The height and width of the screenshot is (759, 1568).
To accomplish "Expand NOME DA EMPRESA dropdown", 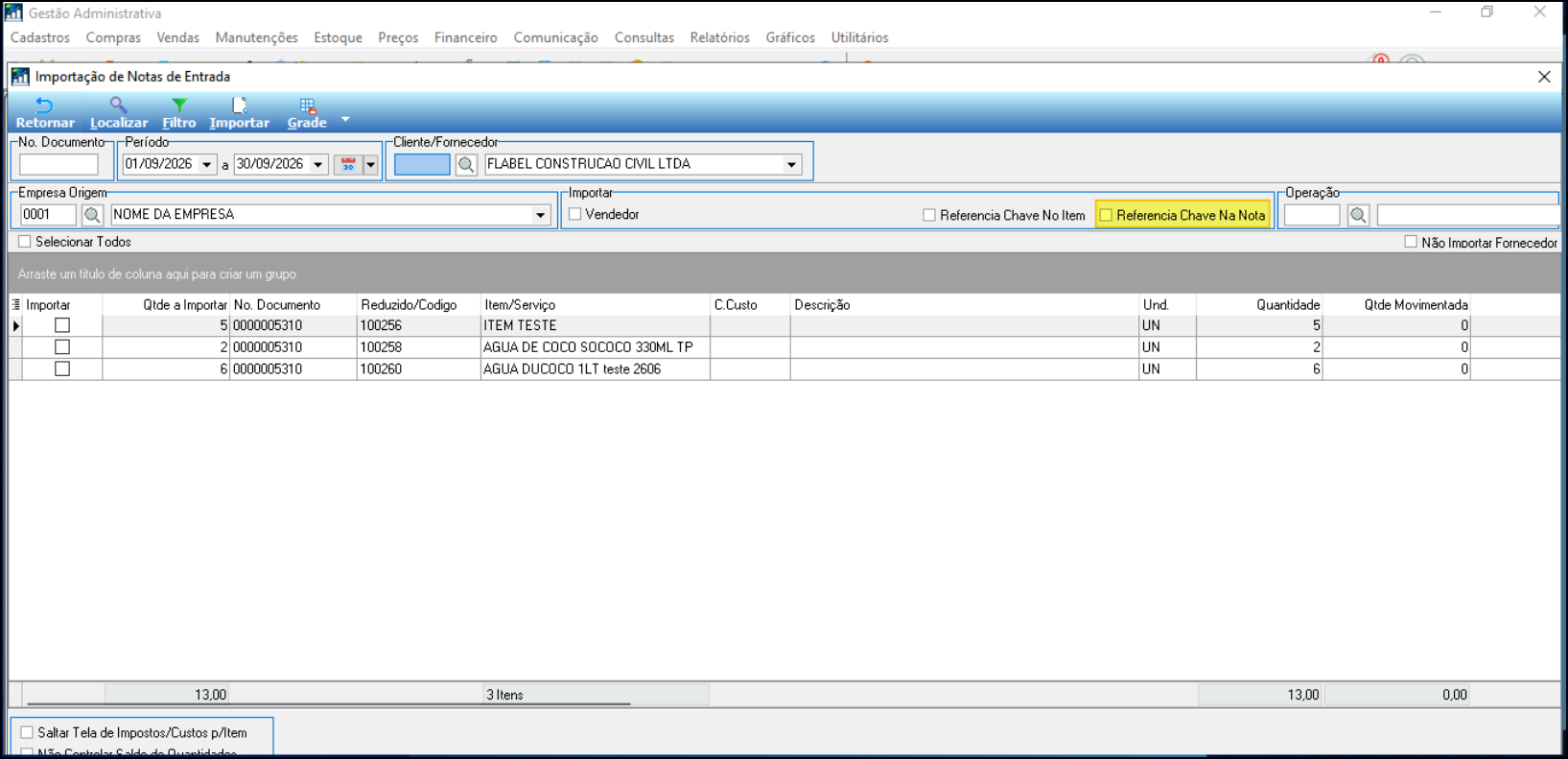I will (x=540, y=215).
